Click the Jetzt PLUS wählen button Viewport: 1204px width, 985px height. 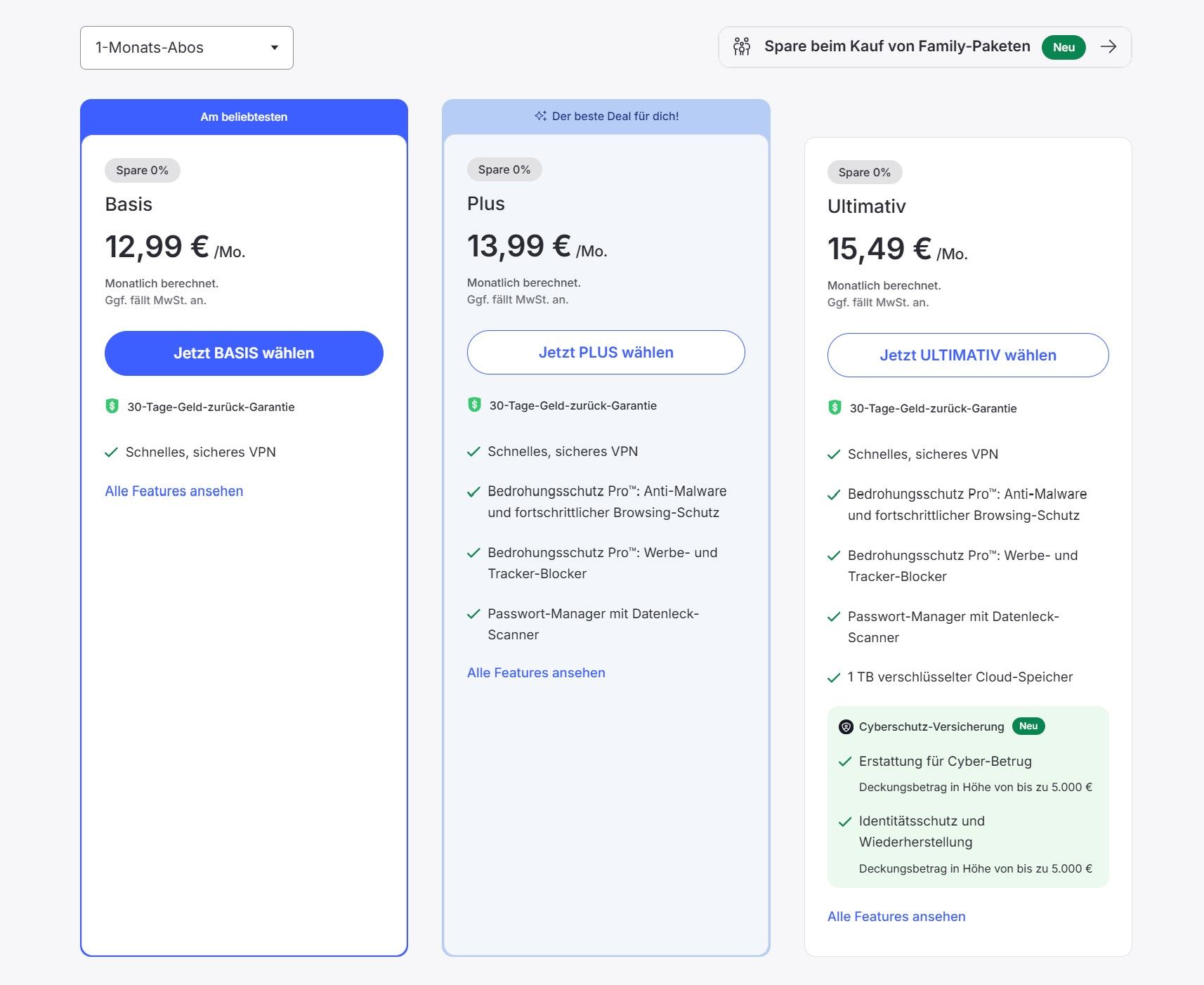tap(606, 353)
